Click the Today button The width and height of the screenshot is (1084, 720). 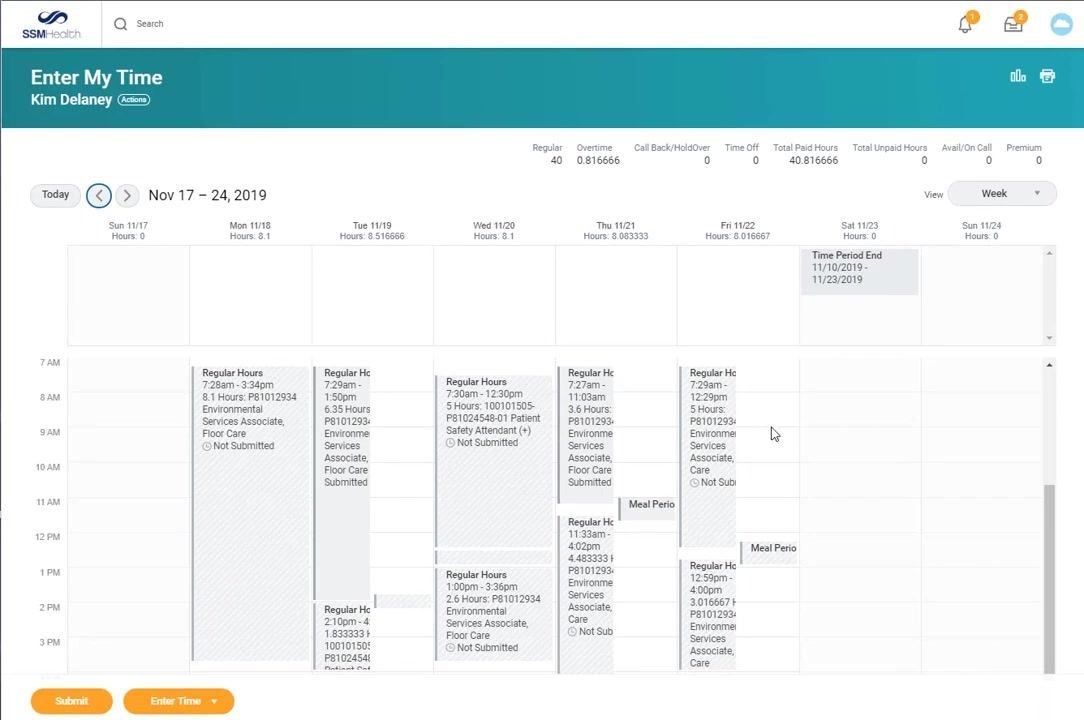pos(55,195)
